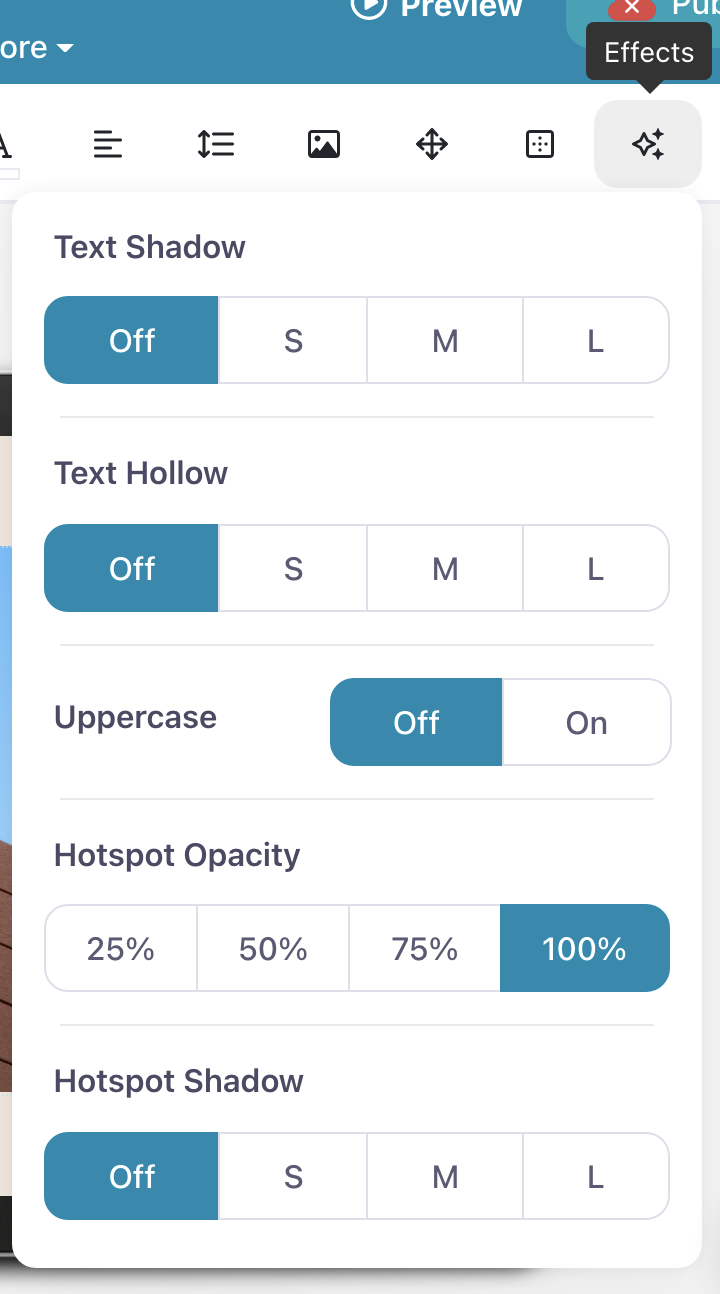Choose L for Hotspot Shadow

point(595,1177)
